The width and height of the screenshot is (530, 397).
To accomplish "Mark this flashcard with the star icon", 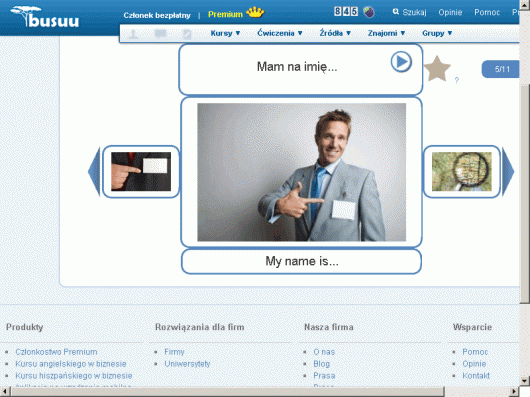I will 437,69.
